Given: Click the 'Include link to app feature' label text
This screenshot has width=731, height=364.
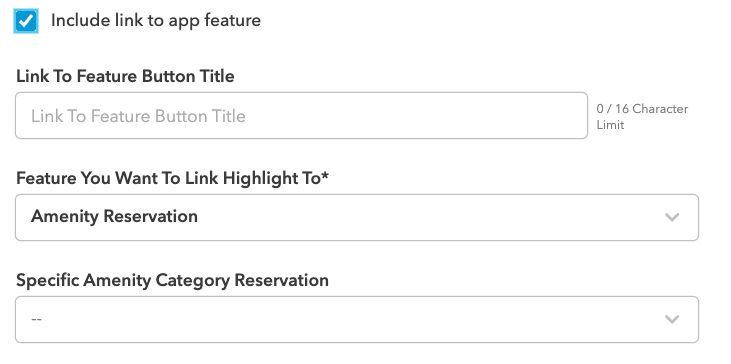Looking at the screenshot, I should tap(156, 21).
